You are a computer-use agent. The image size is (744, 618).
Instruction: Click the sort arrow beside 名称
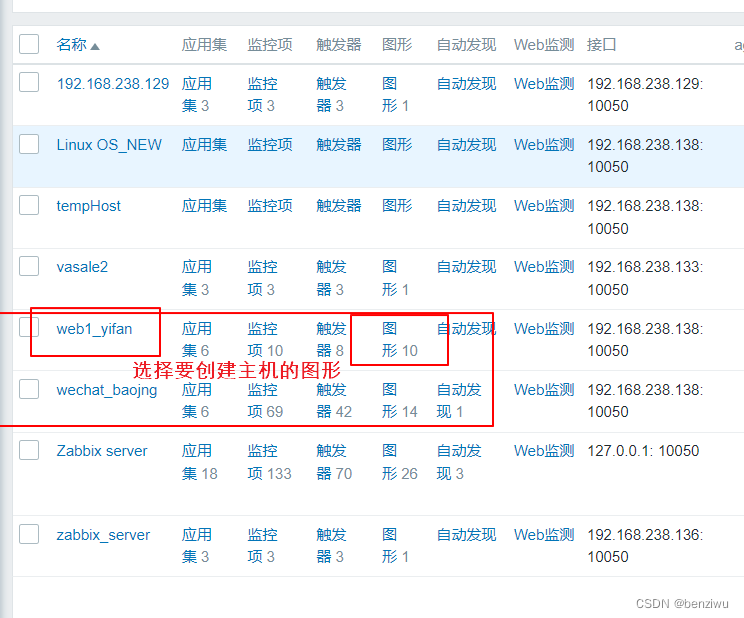[95, 46]
